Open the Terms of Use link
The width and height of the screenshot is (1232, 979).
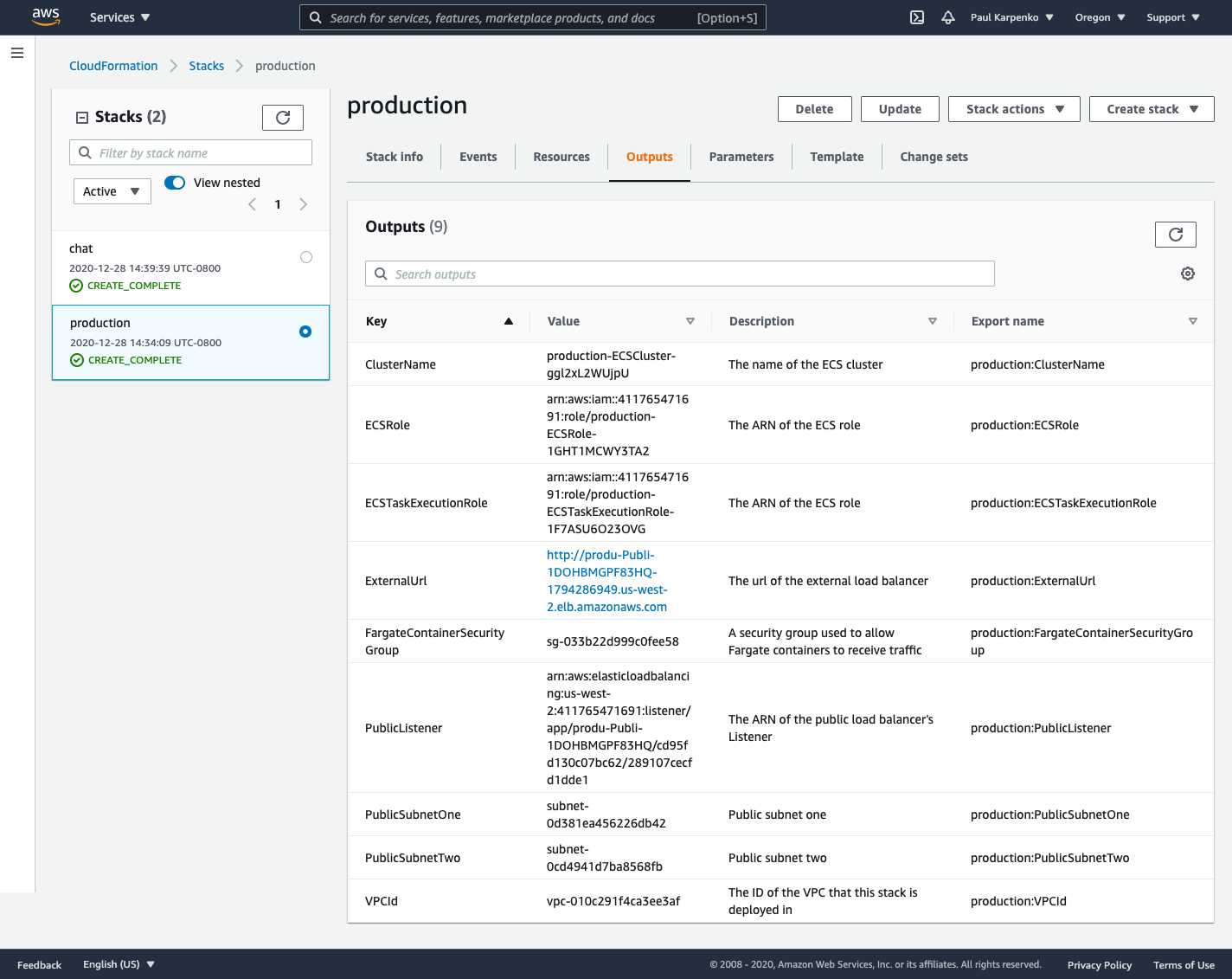click(x=1184, y=965)
